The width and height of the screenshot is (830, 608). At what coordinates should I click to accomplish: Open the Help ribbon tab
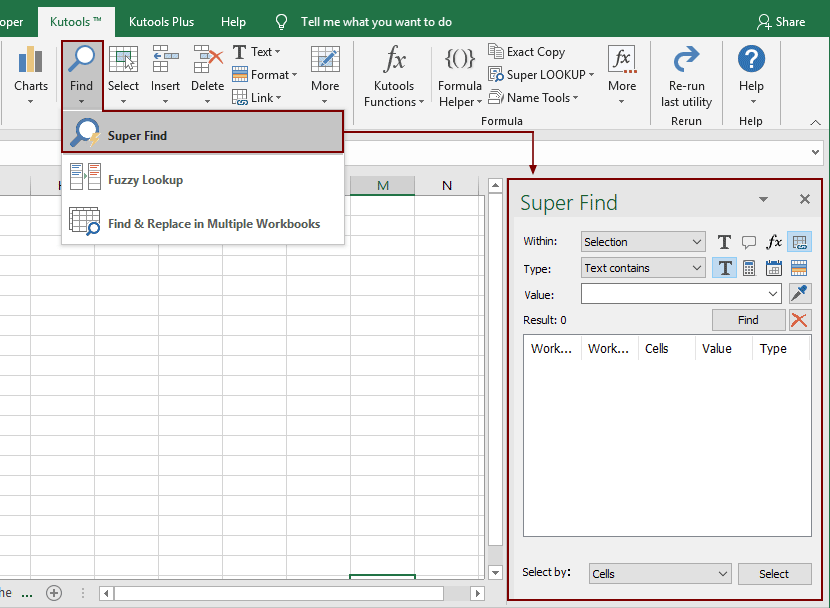(233, 22)
